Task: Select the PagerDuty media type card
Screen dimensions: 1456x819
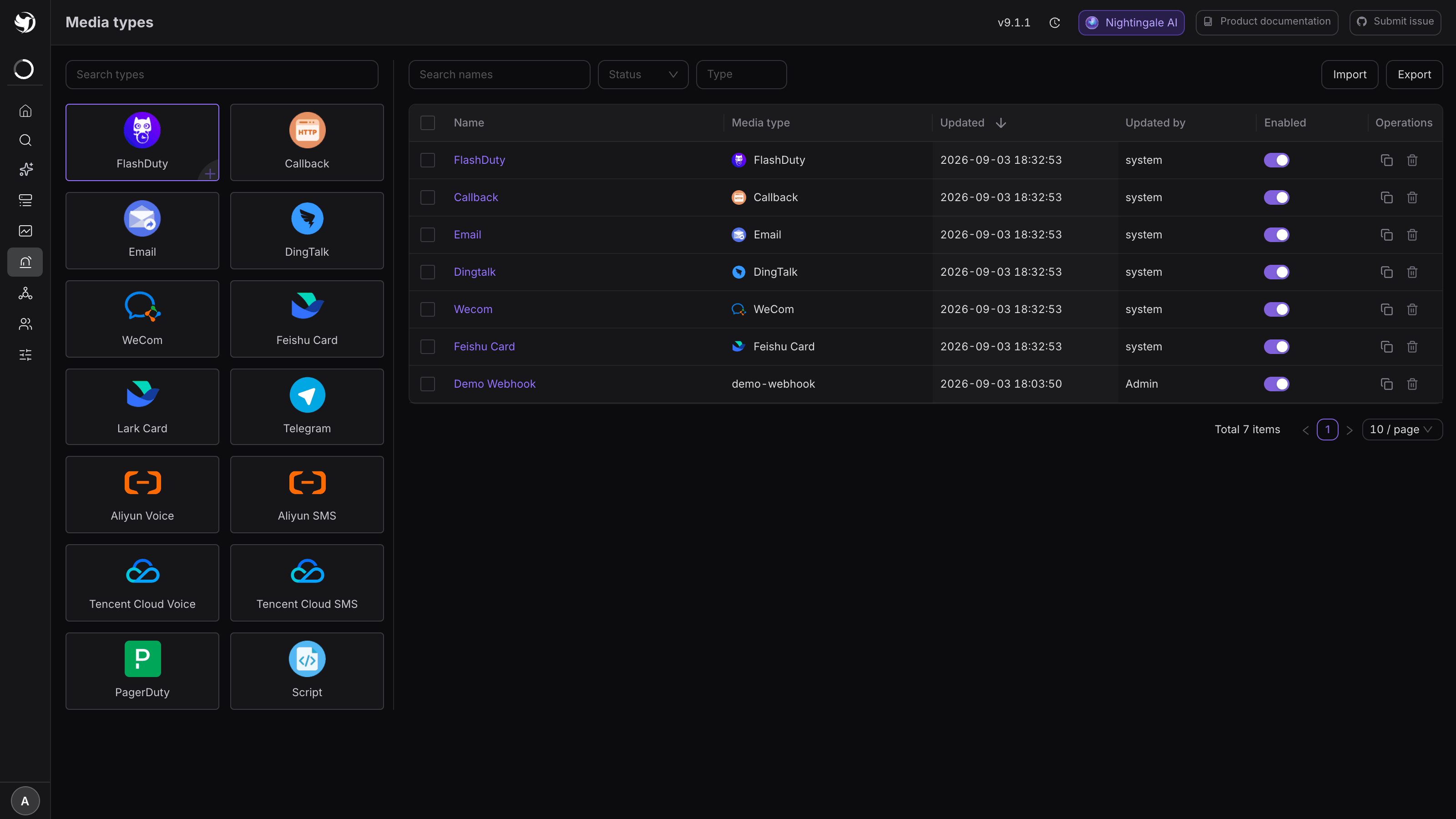Action: pyautogui.click(x=142, y=671)
